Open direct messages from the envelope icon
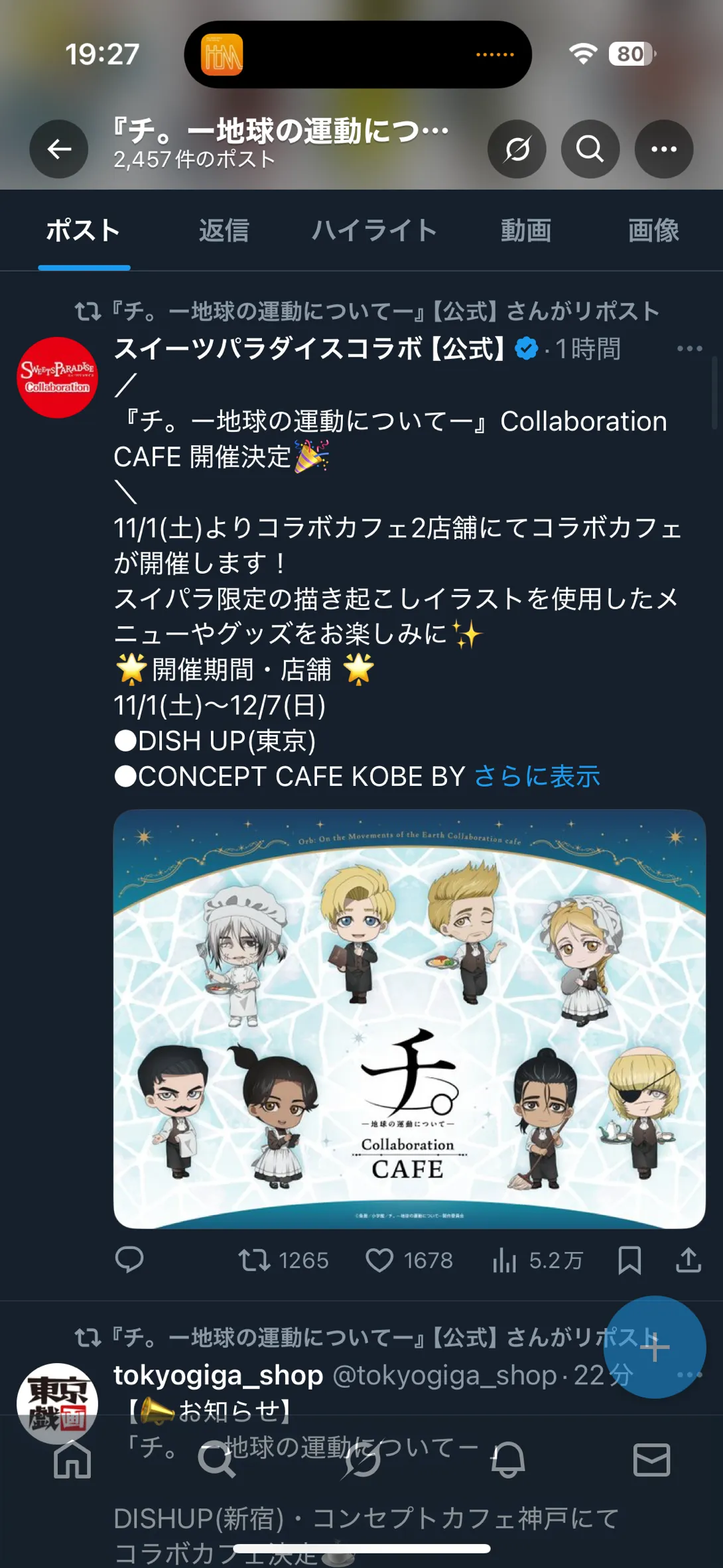This screenshot has width=723, height=1568. [x=651, y=1459]
